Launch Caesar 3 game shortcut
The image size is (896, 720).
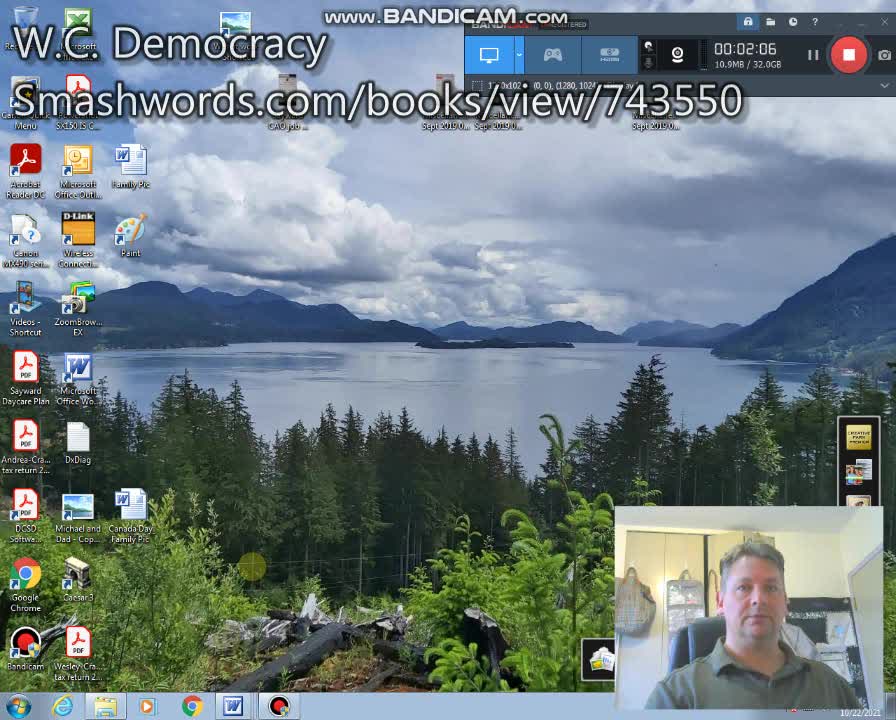[78, 579]
